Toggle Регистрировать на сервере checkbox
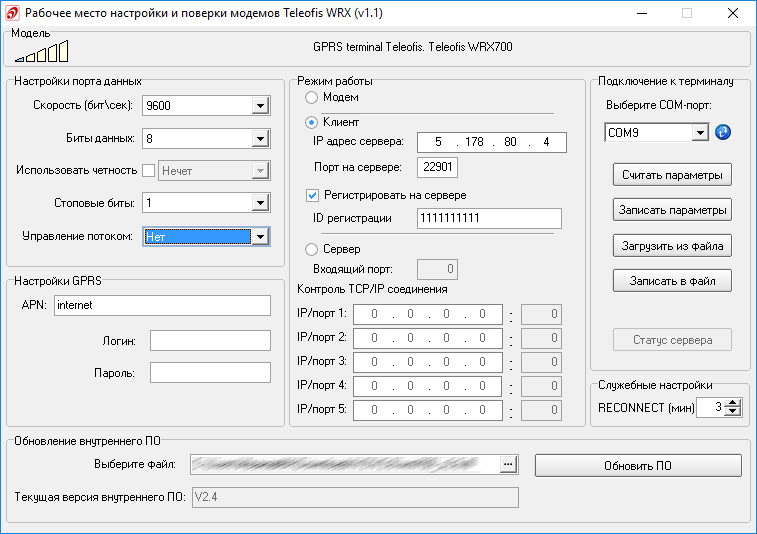 point(312,196)
